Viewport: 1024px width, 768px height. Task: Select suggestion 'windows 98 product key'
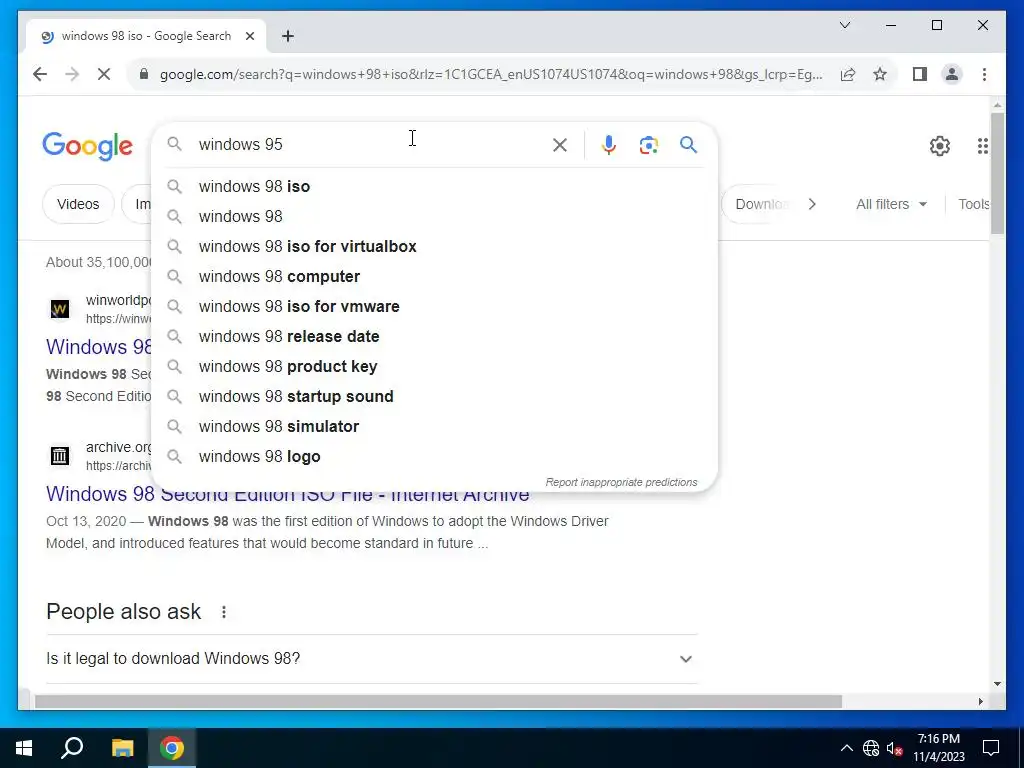[x=434, y=367]
